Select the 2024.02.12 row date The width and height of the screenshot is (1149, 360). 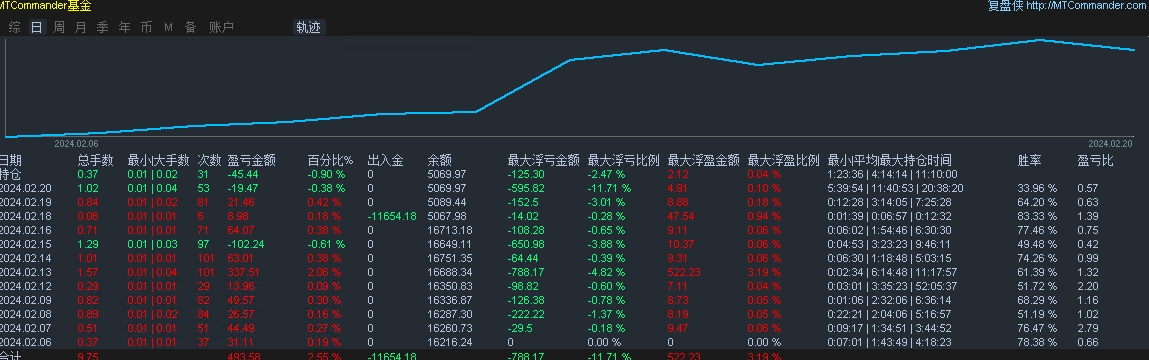(x=26, y=286)
